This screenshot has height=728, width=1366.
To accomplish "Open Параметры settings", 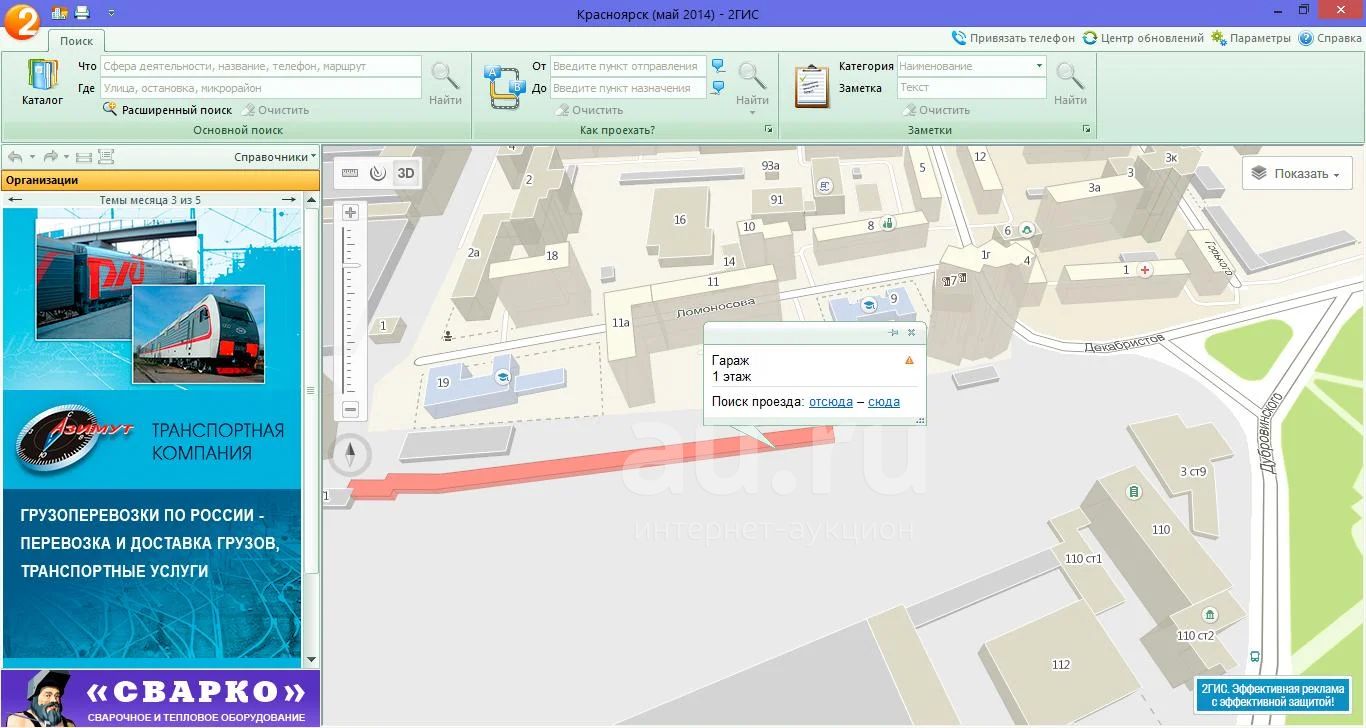I will (x=1251, y=38).
